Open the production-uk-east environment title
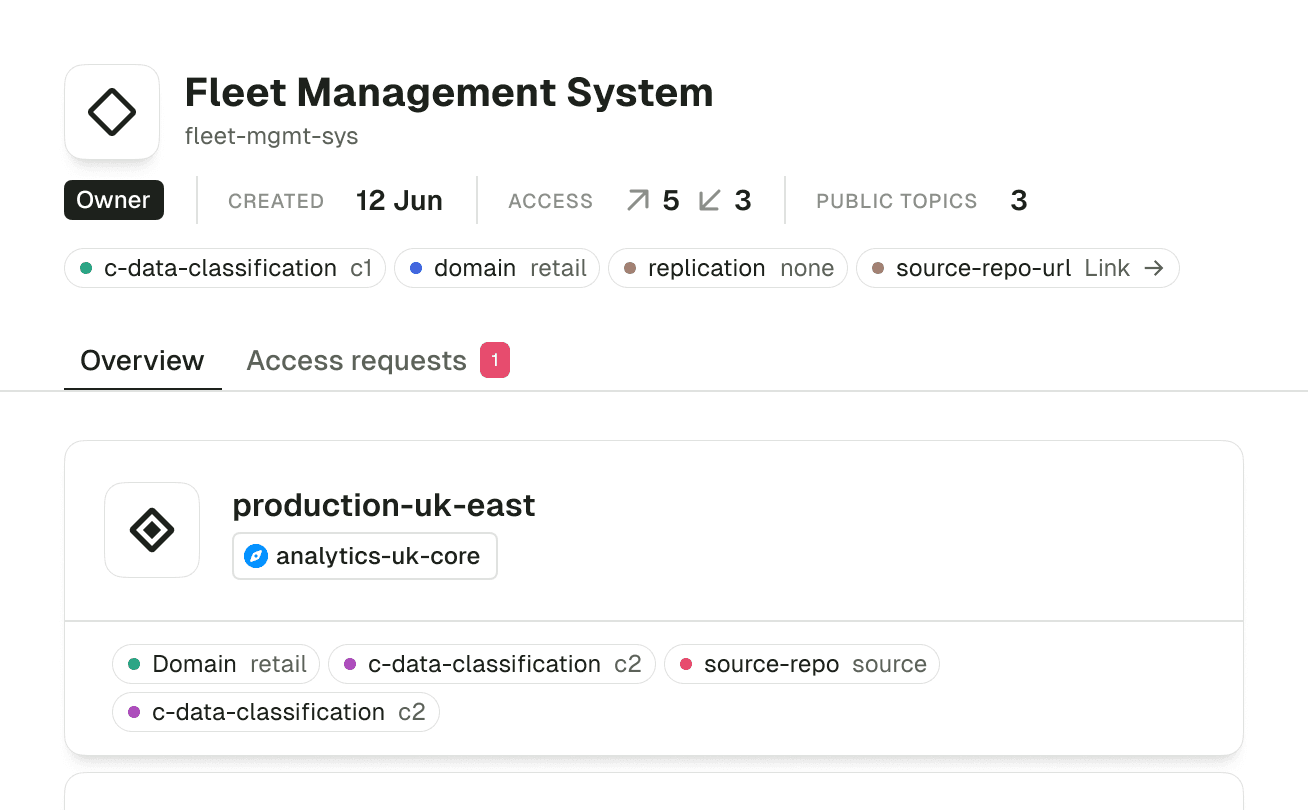 coord(384,506)
